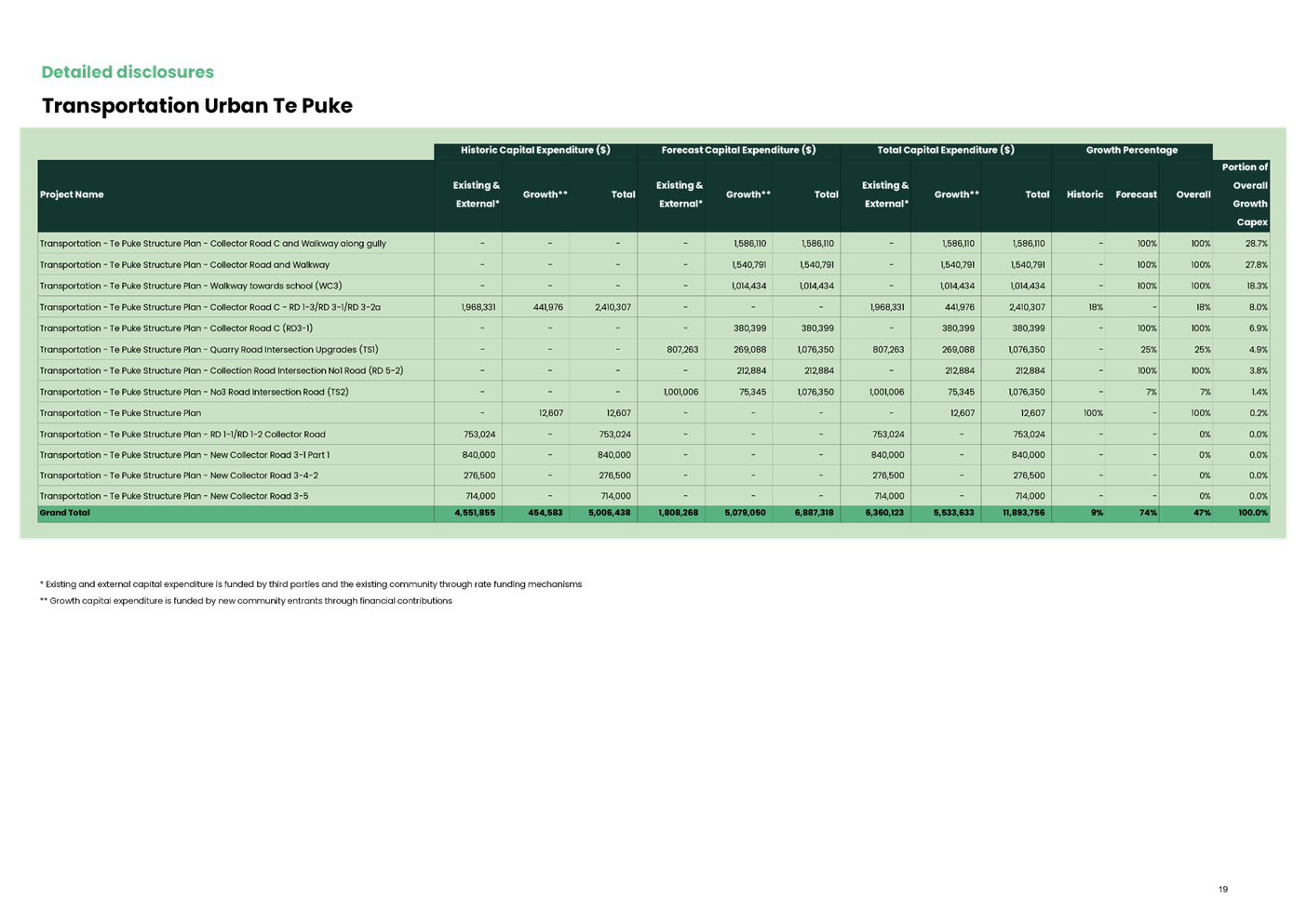Select the footnote about existing and external expenditure
1307x924 pixels.
(x=310, y=584)
